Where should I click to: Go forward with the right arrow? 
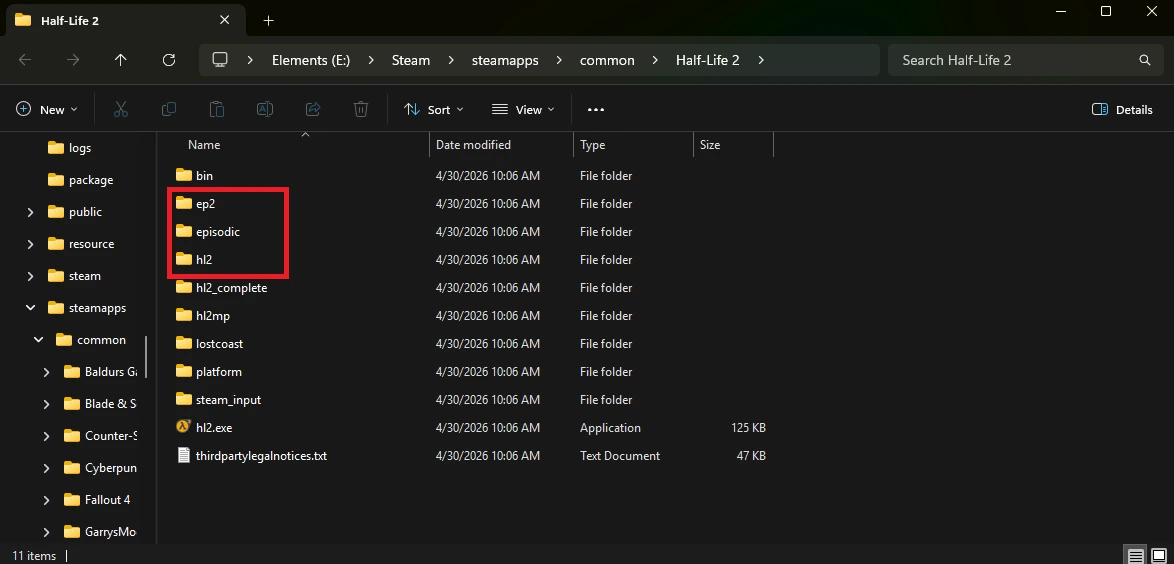click(x=73, y=60)
